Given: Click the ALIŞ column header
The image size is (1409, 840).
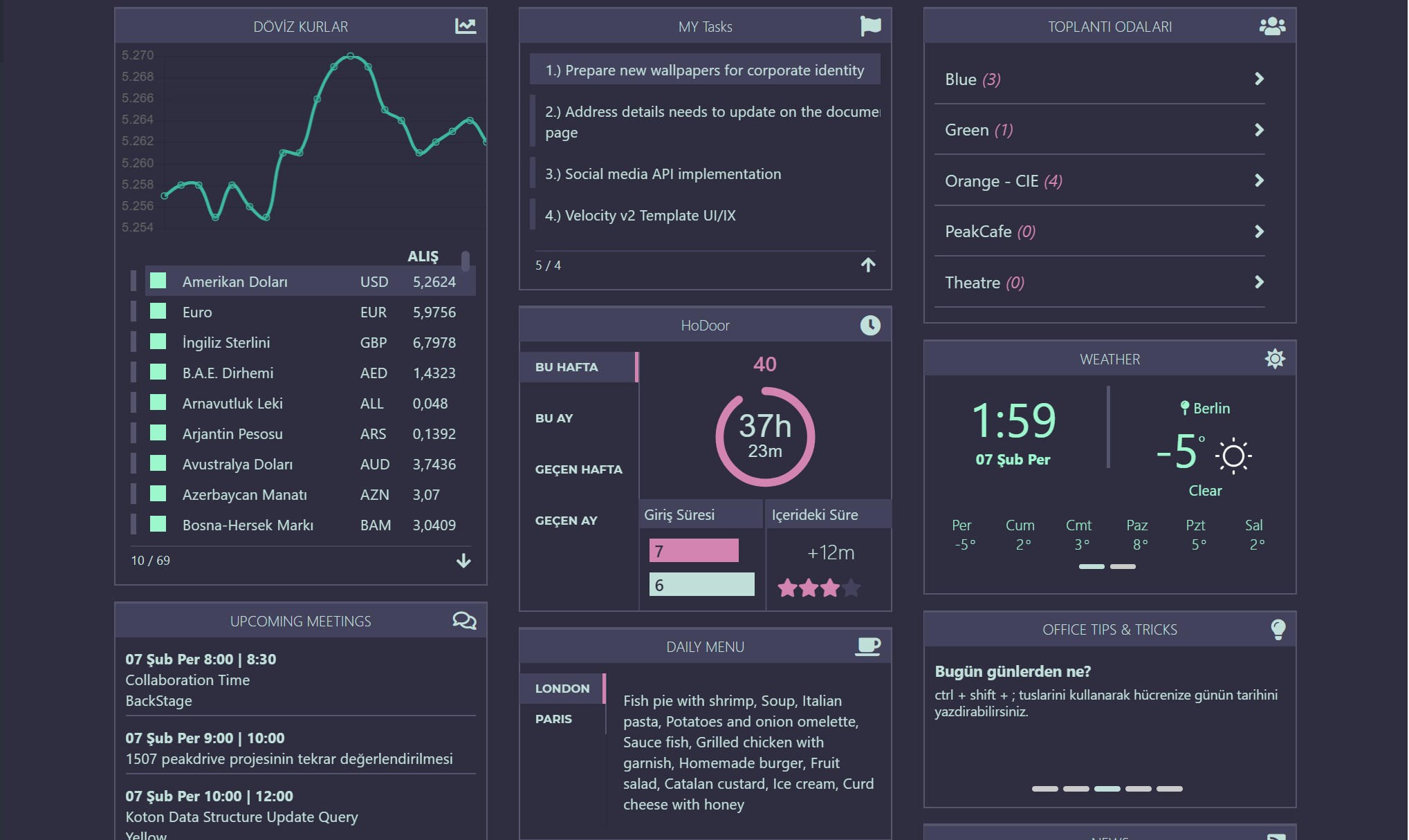Looking at the screenshot, I should coord(423,256).
